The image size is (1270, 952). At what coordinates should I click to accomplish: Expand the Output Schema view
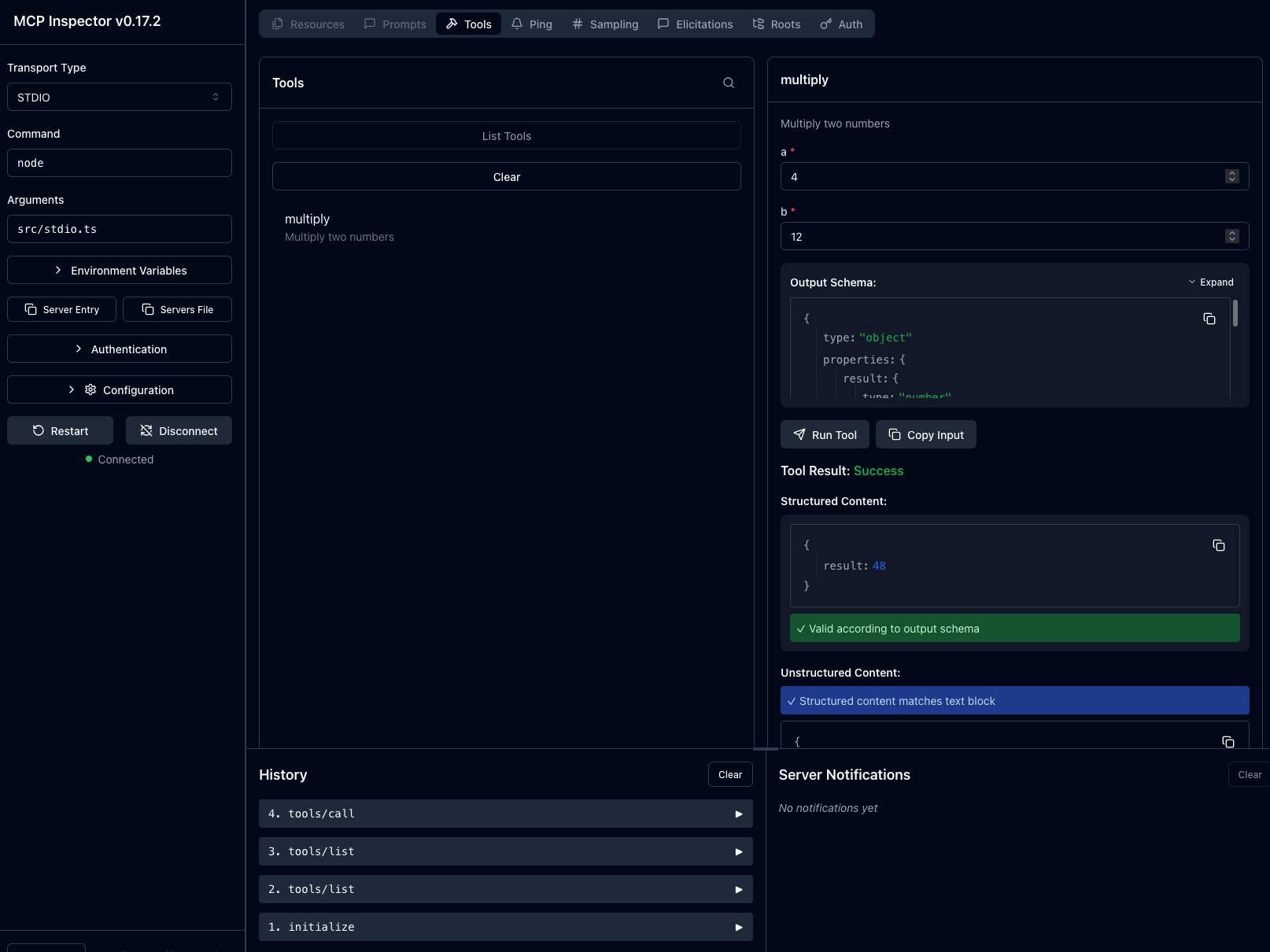(x=1212, y=282)
